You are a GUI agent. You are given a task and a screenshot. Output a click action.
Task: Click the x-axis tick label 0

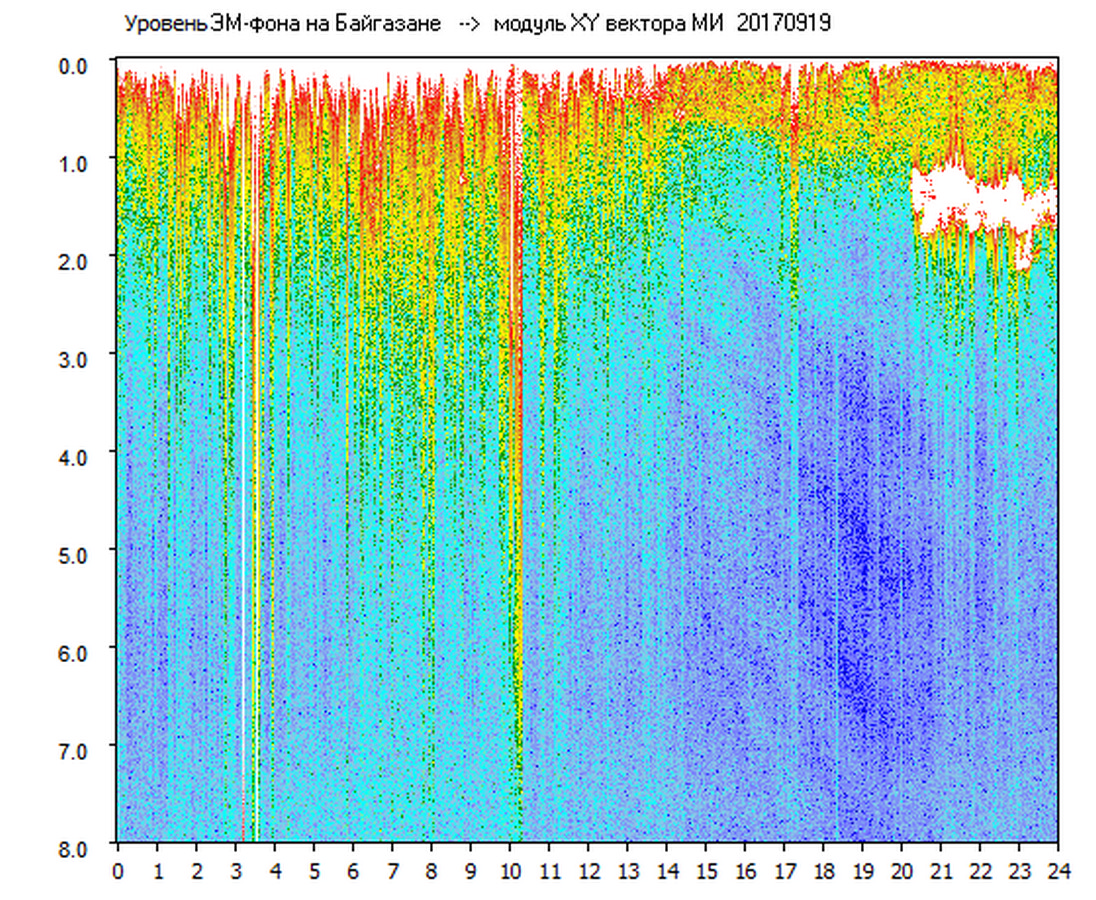(118, 871)
